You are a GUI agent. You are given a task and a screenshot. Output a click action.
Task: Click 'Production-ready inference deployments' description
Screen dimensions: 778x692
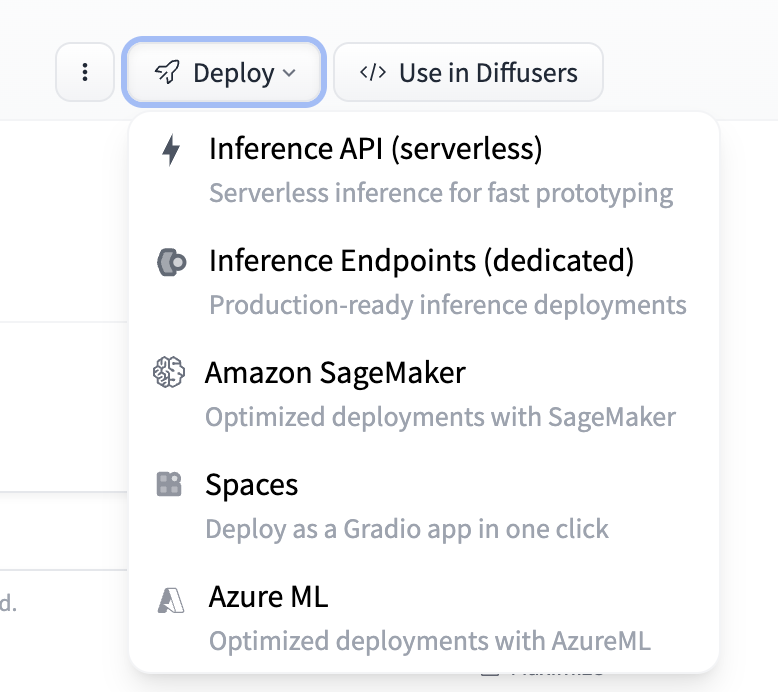[447, 305]
